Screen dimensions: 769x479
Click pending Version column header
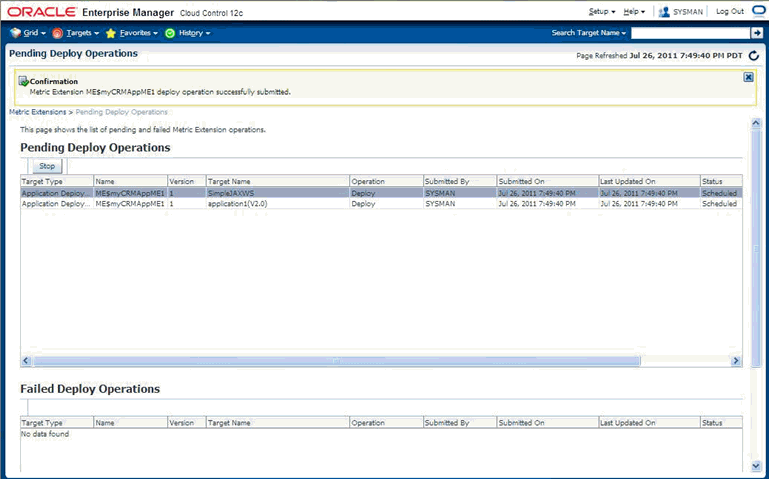(x=186, y=181)
